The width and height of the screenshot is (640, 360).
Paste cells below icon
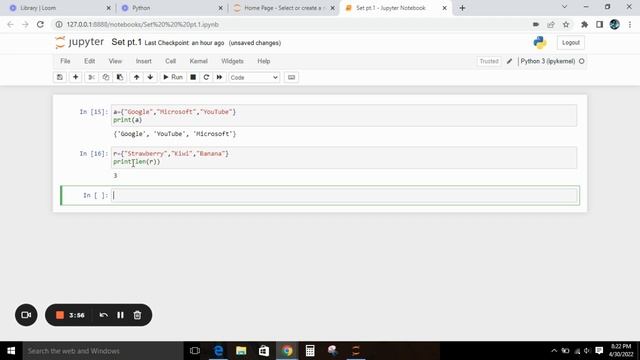120,77
